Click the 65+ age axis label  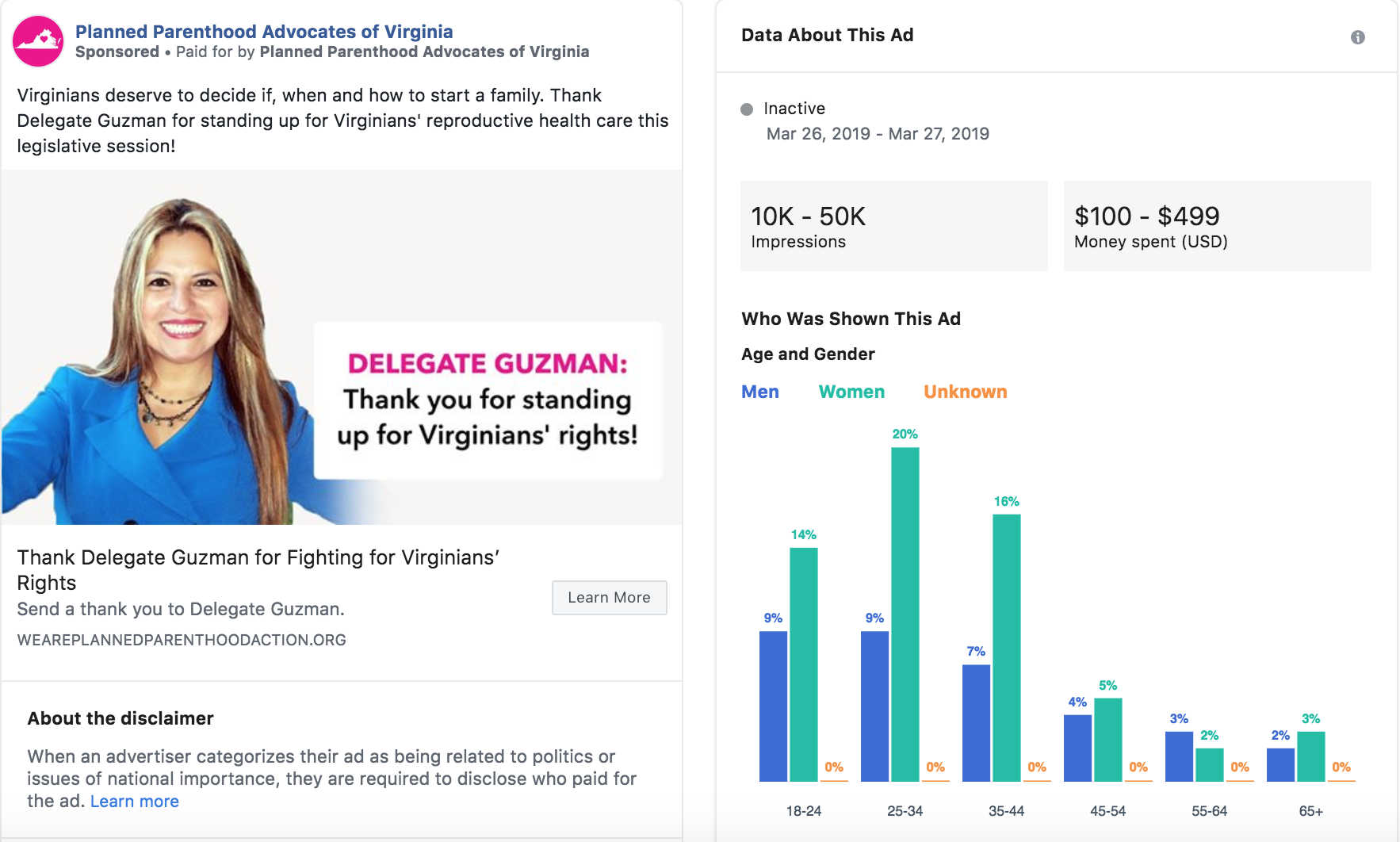pyautogui.click(x=1310, y=811)
